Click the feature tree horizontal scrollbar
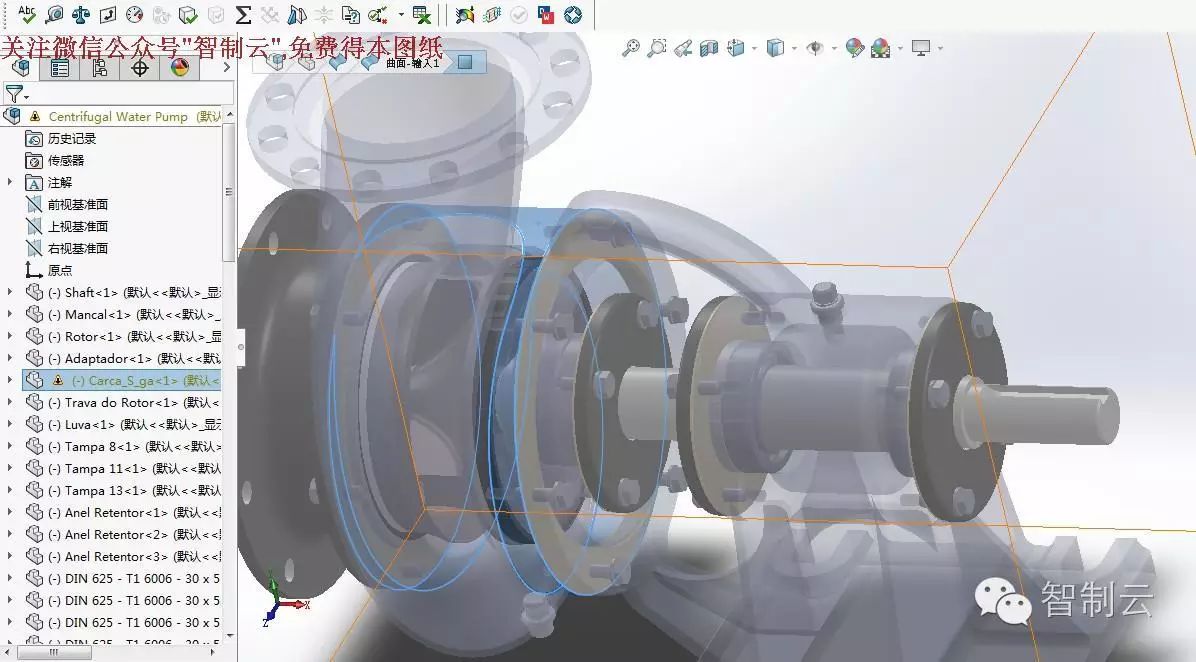This screenshot has height=662, width=1196. [53, 653]
